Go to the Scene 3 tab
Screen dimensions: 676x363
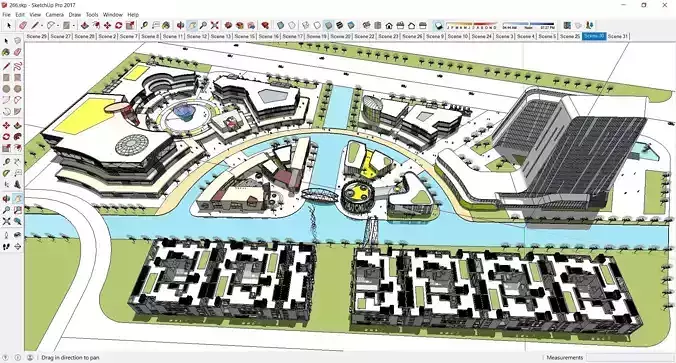coord(504,37)
